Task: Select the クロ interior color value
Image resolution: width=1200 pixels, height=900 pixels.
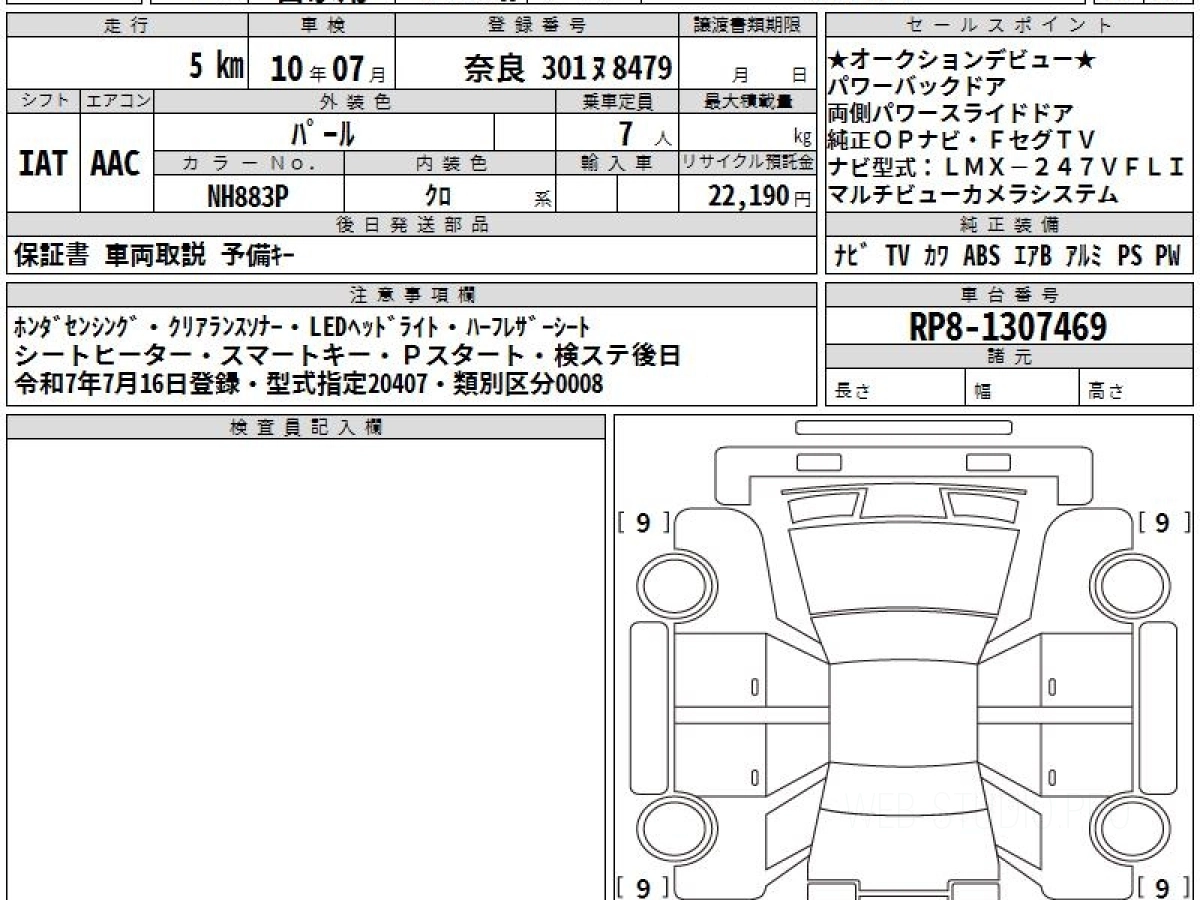Action: point(437,195)
